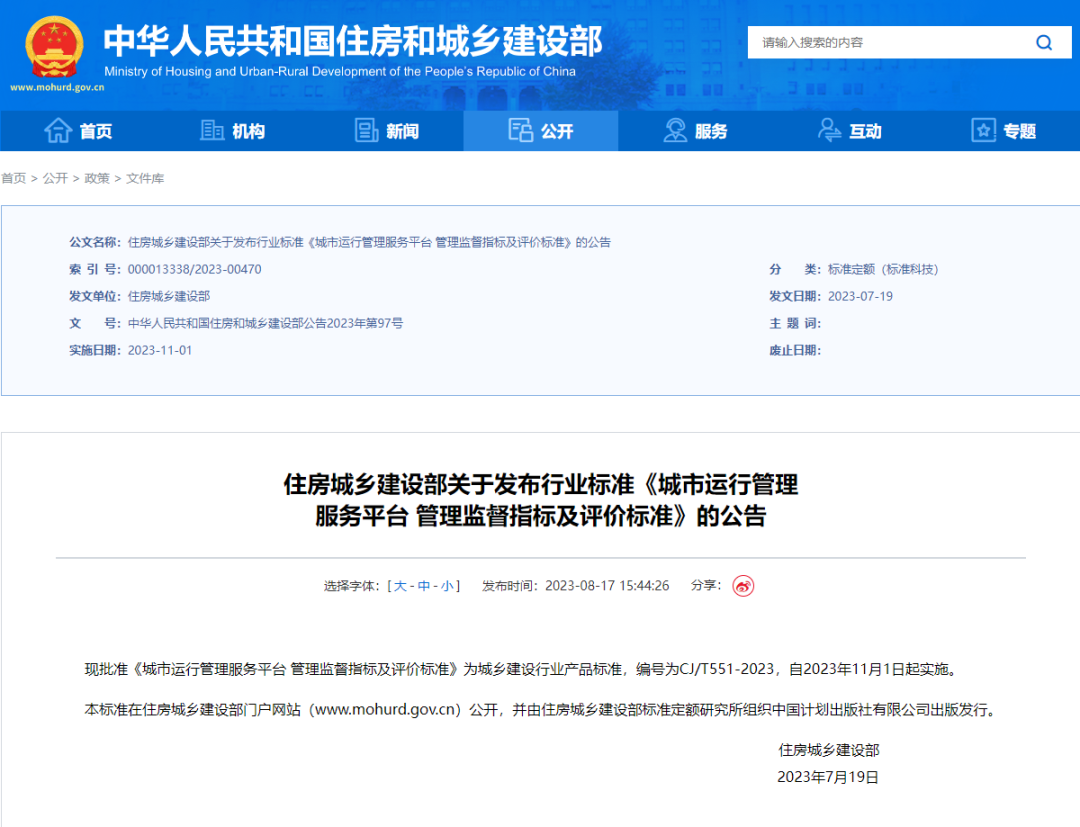Open the 首页 breadcrumb link

click(13, 178)
